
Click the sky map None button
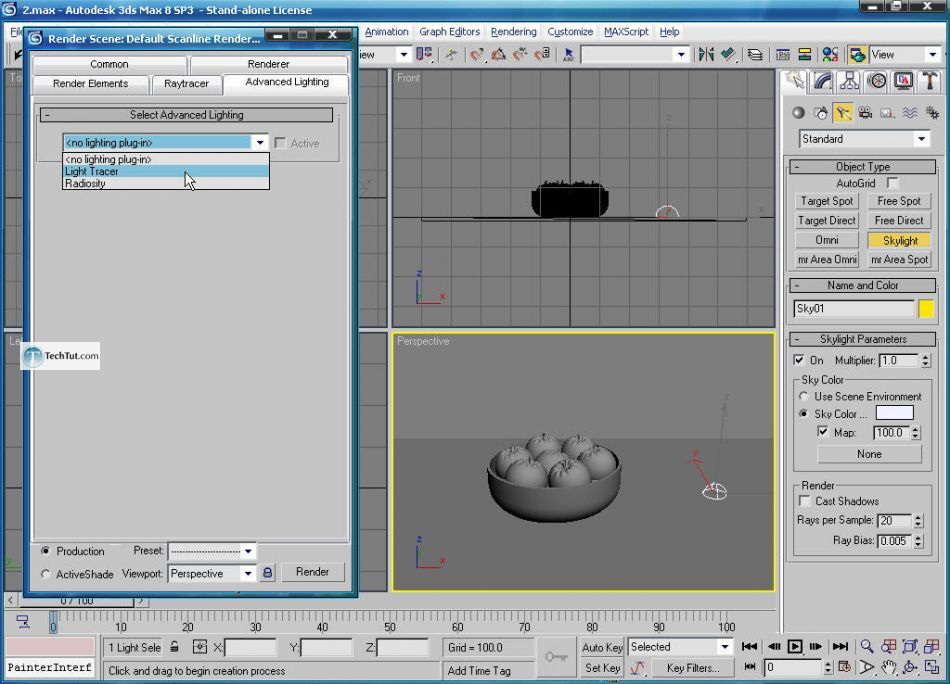click(x=869, y=454)
